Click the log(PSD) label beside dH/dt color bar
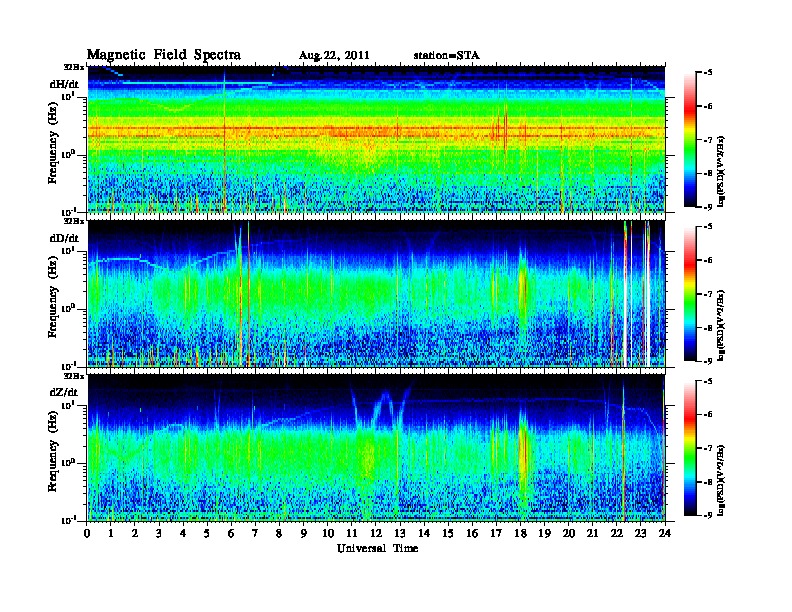The width and height of the screenshot is (792, 612). click(x=721, y=171)
